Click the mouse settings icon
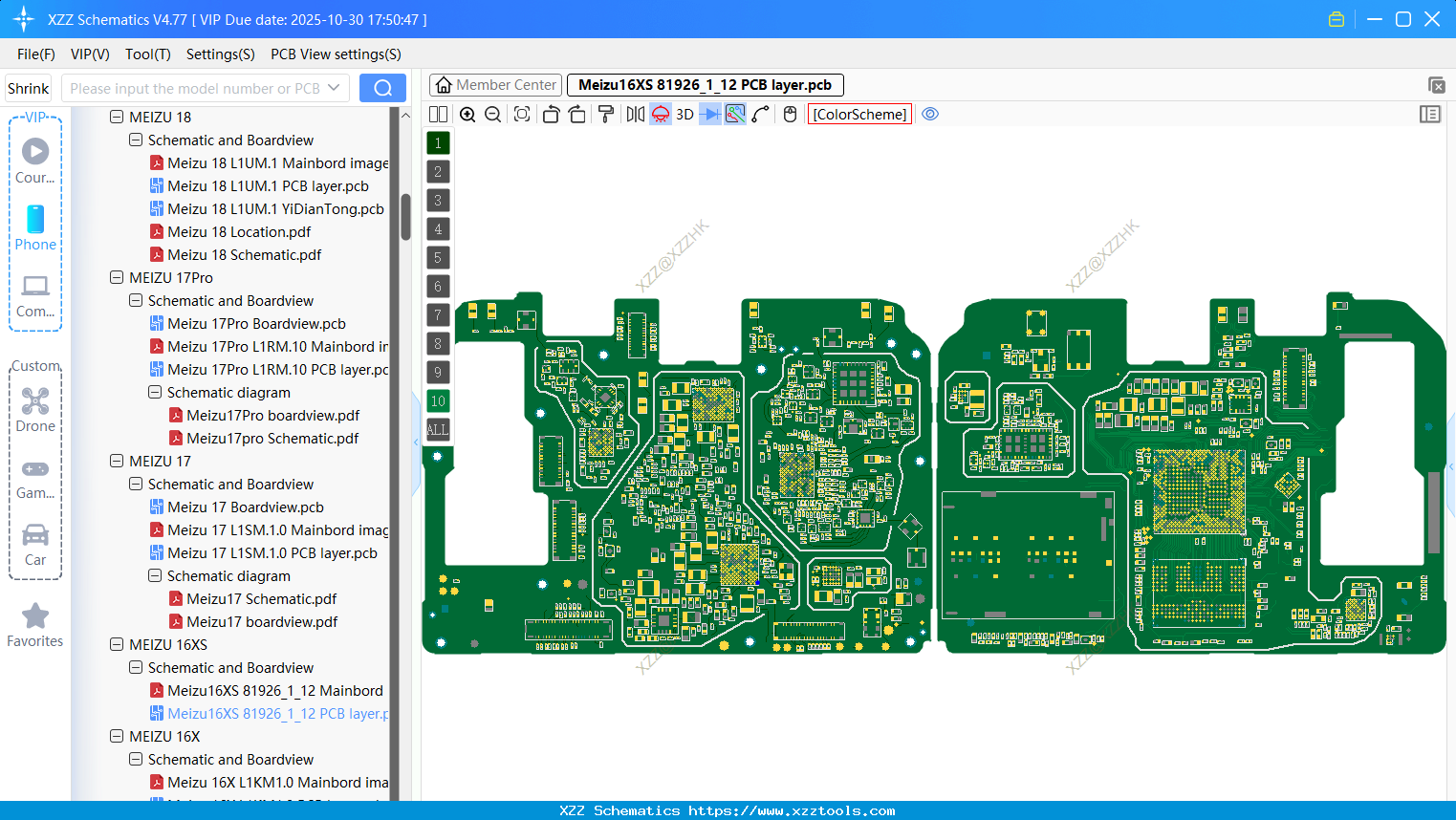 click(x=789, y=114)
